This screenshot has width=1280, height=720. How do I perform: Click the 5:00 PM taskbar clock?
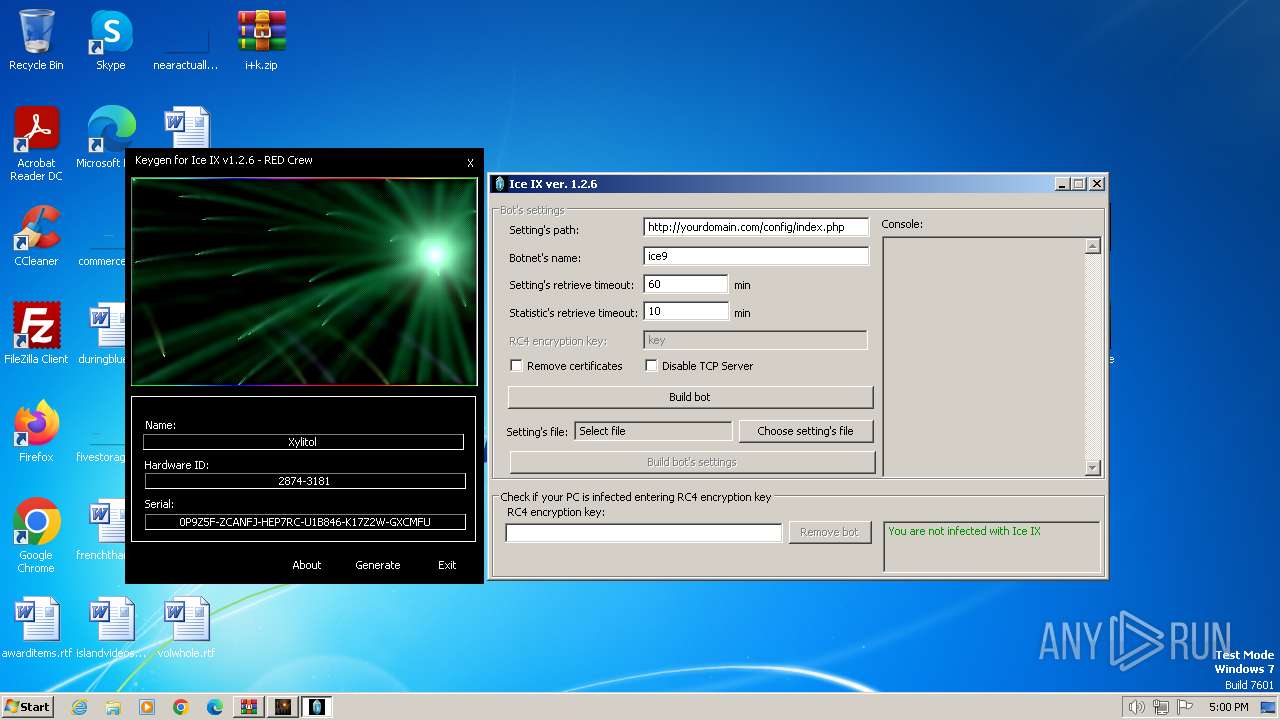pos(1228,707)
